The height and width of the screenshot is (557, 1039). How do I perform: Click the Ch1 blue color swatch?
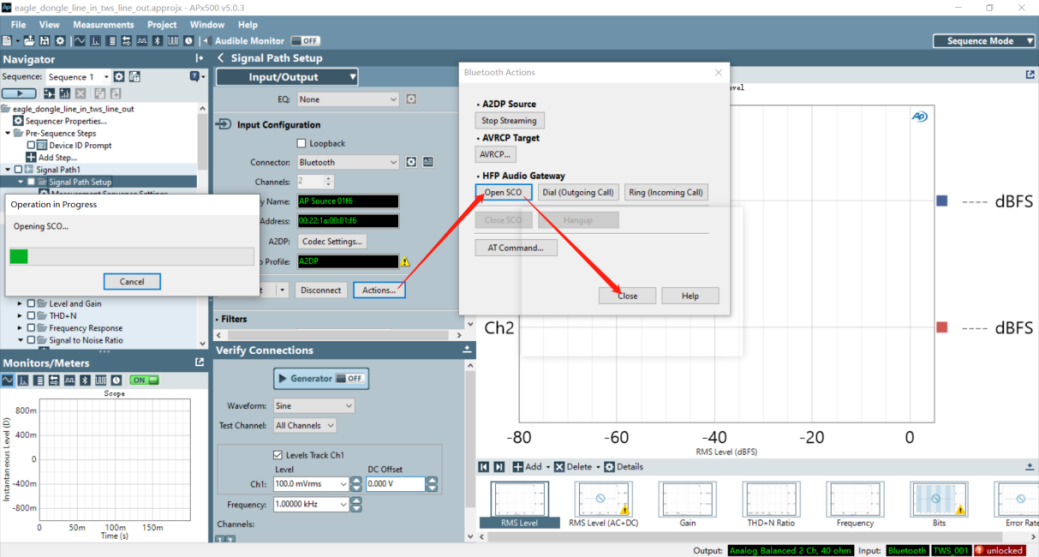[942, 201]
